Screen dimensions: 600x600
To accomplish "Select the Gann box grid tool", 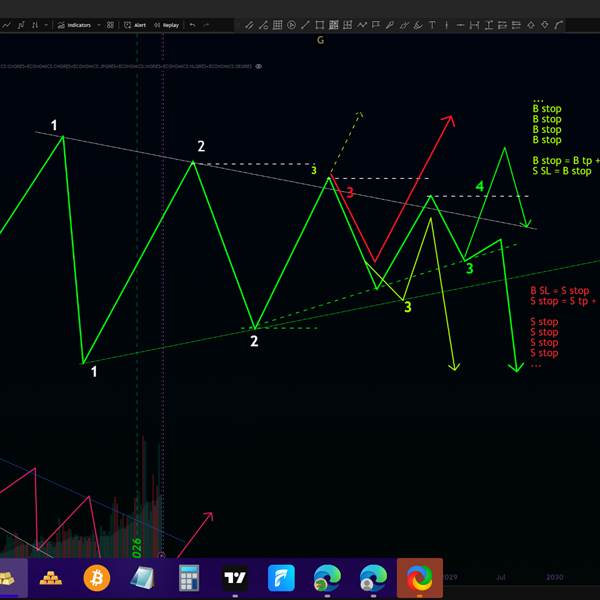I will point(277,25).
